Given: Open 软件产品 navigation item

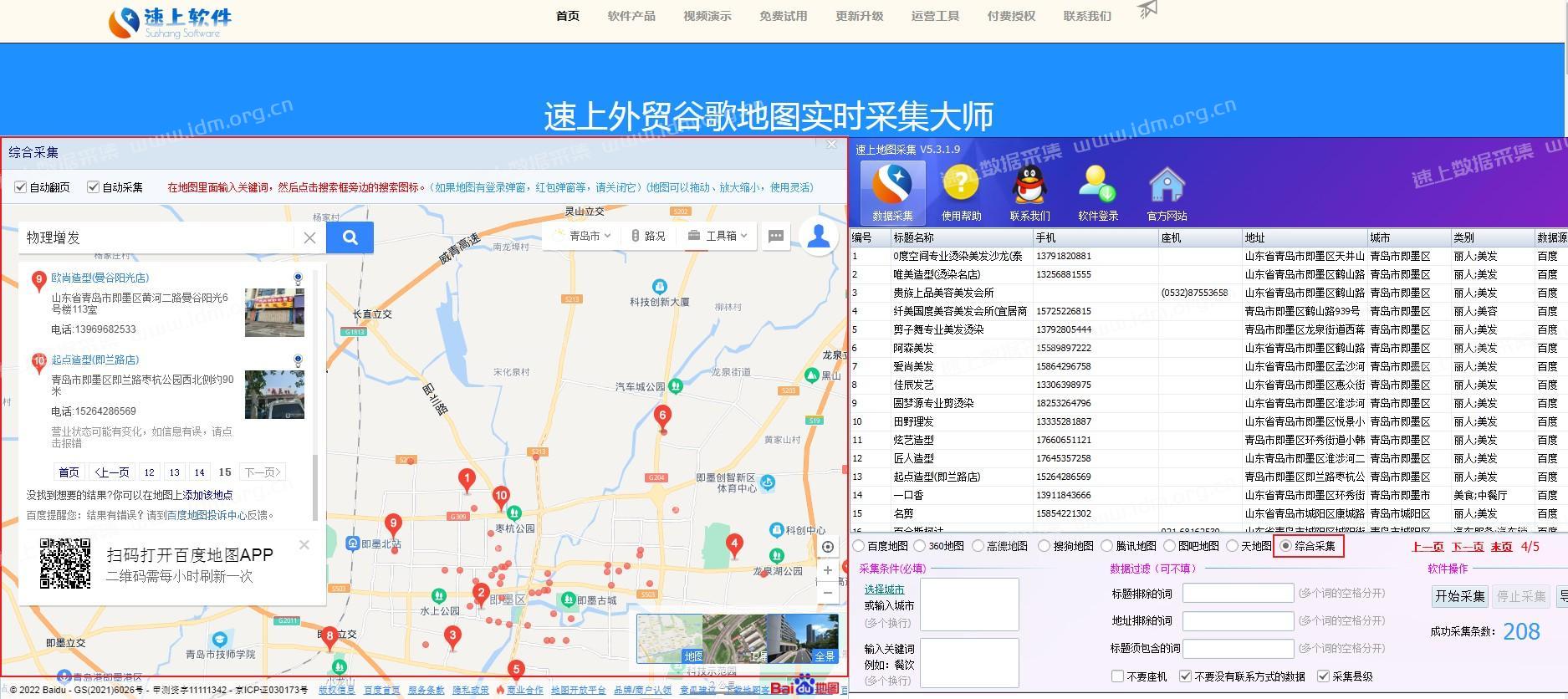Looking at the screenshot, I should point(631,16).
